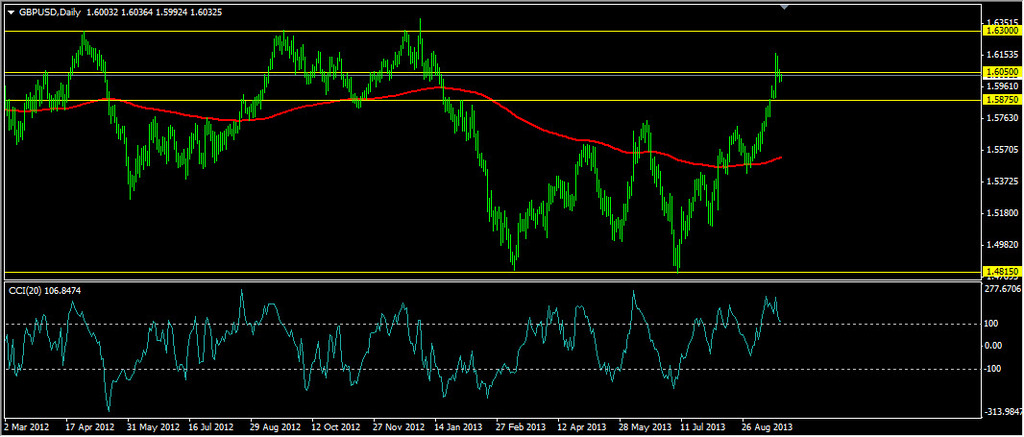Click the 31 May 2012 date label
The width and height of the screenshot is (1024, 437).
pyautogui.click(x=152, y=427)
